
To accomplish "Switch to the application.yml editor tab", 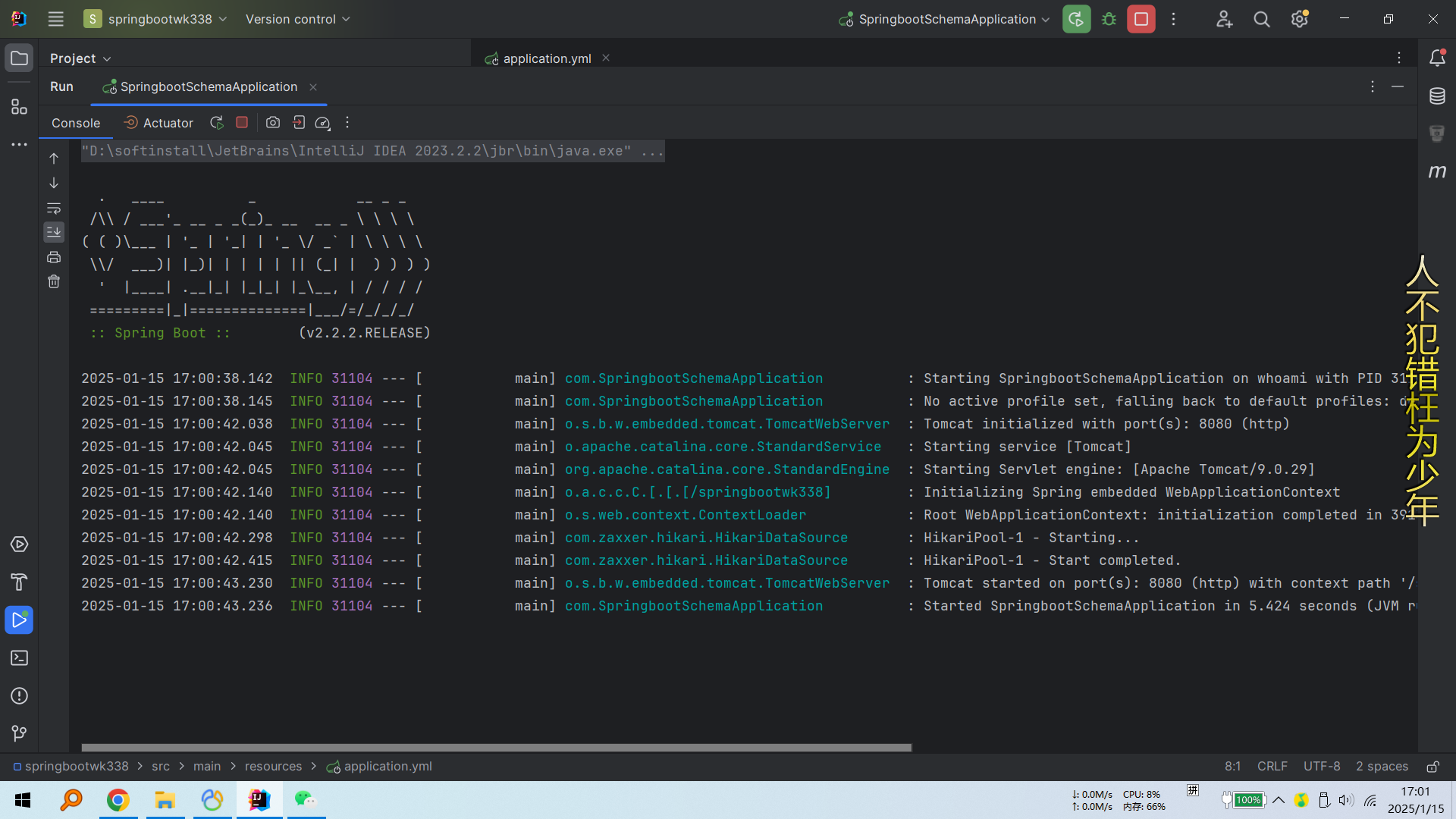I will tap(546, 58).
